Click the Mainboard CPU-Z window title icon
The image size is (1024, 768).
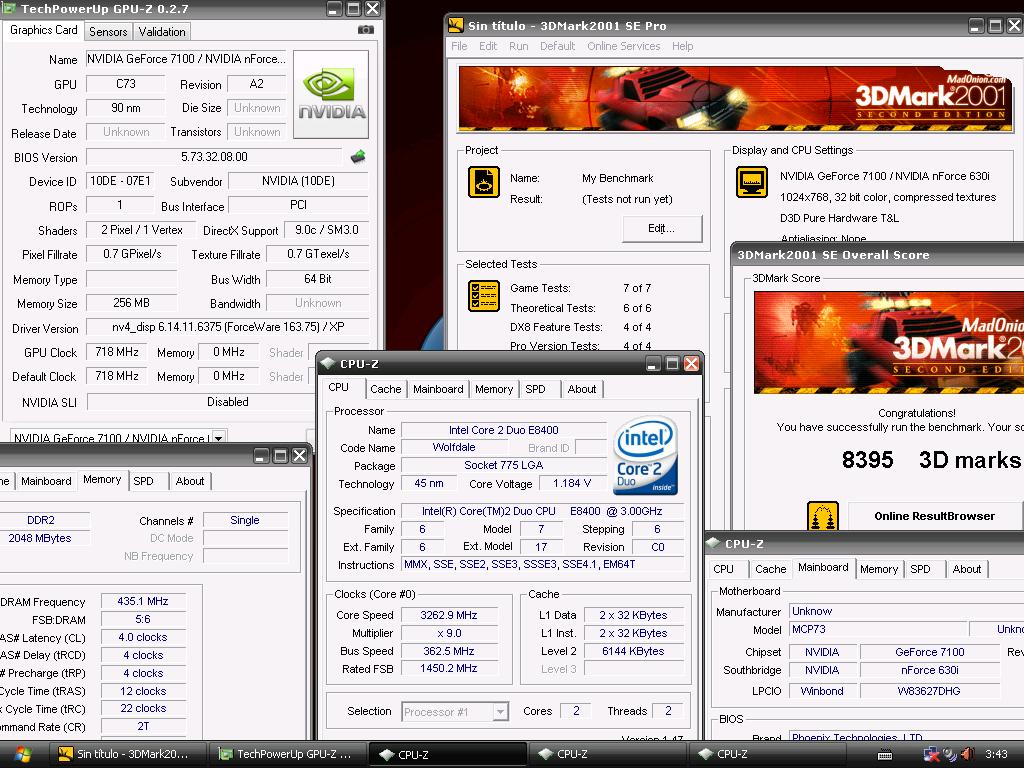[713, 543]
